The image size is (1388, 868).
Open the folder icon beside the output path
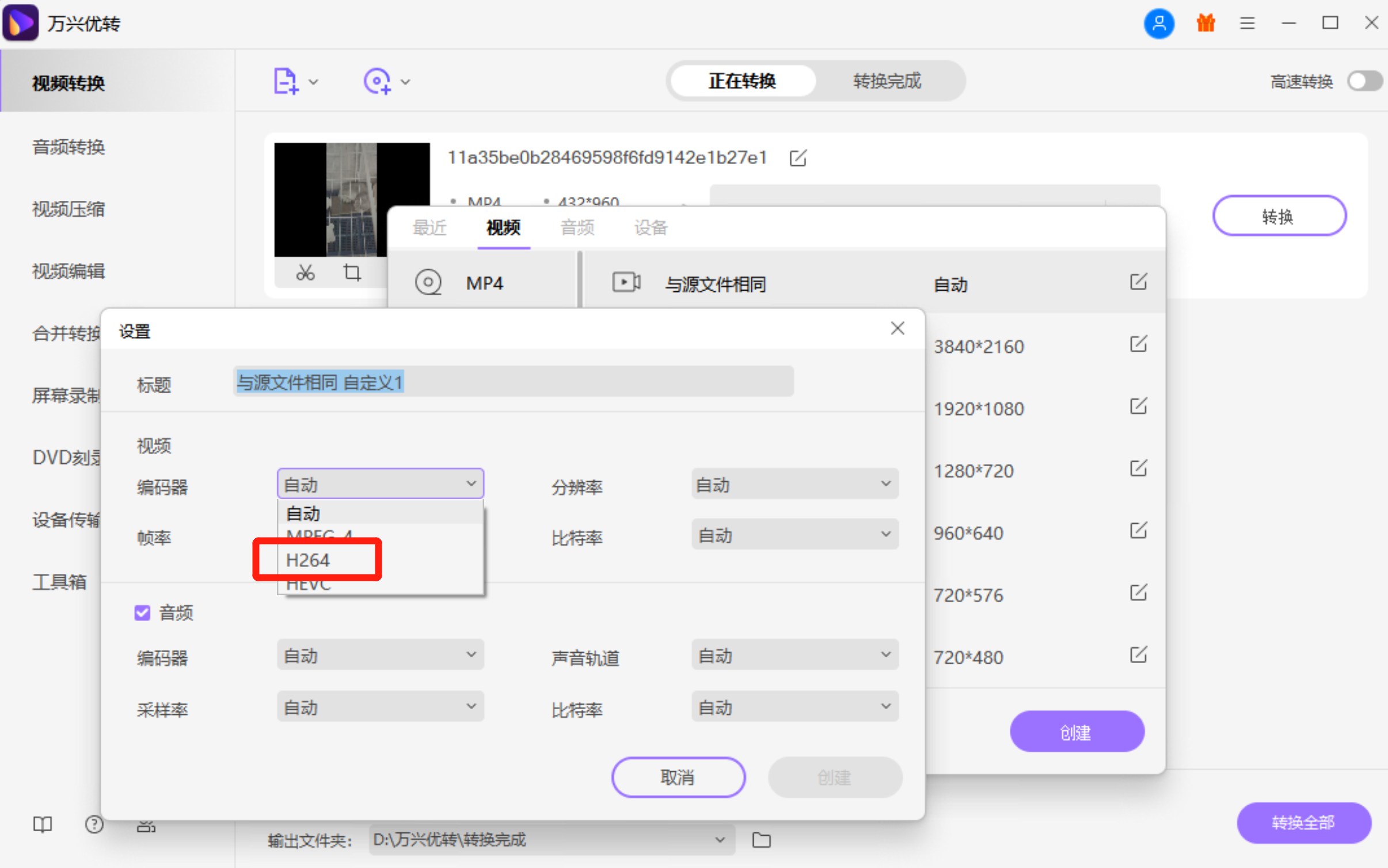pos(761,840)
